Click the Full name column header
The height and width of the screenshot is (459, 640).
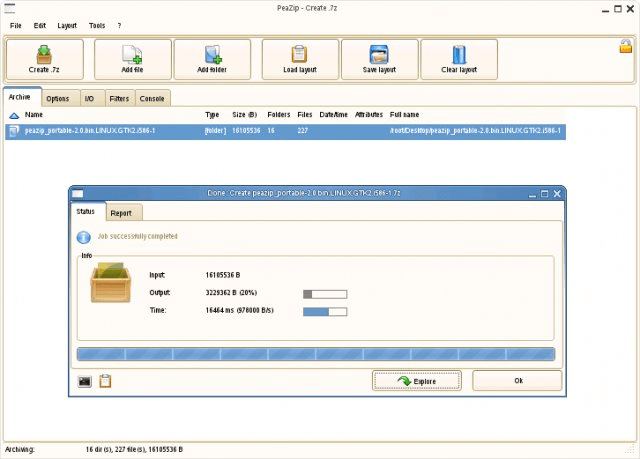pos(404,115)
